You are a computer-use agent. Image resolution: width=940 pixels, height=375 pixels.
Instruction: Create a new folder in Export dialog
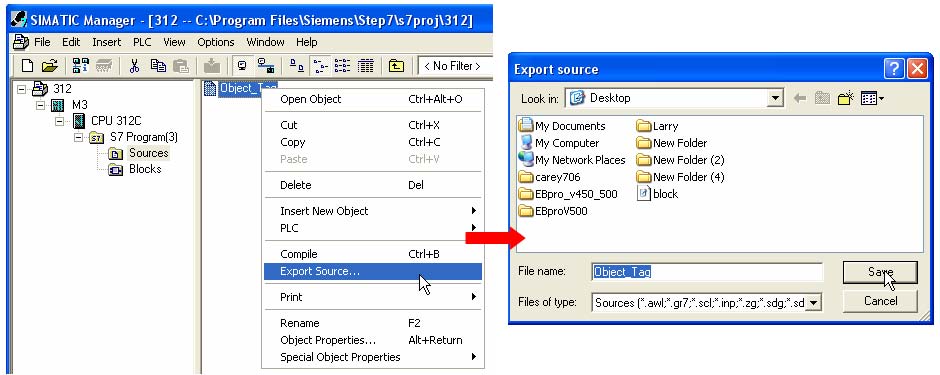tap(845, 98)
